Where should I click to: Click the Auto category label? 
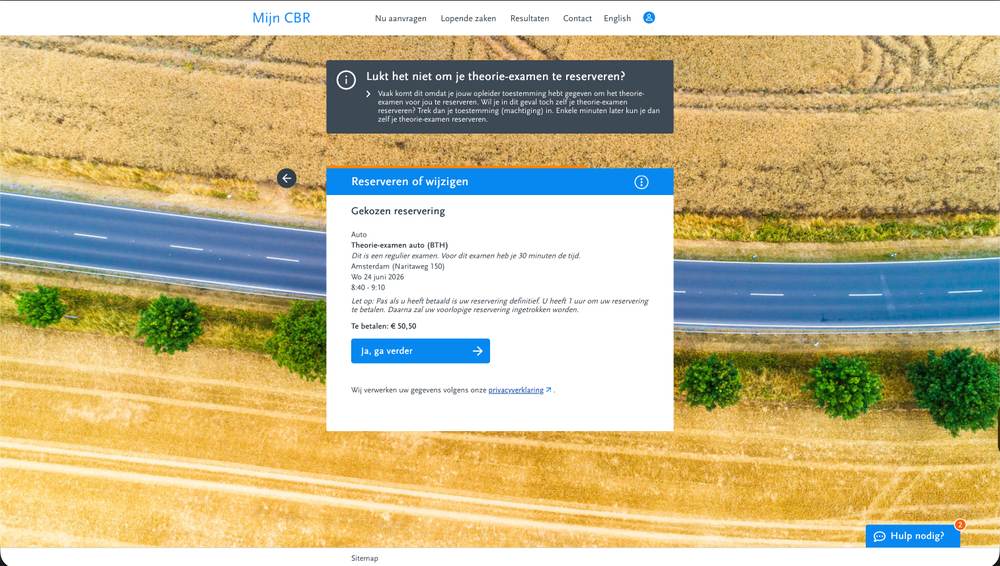point(359,235)
